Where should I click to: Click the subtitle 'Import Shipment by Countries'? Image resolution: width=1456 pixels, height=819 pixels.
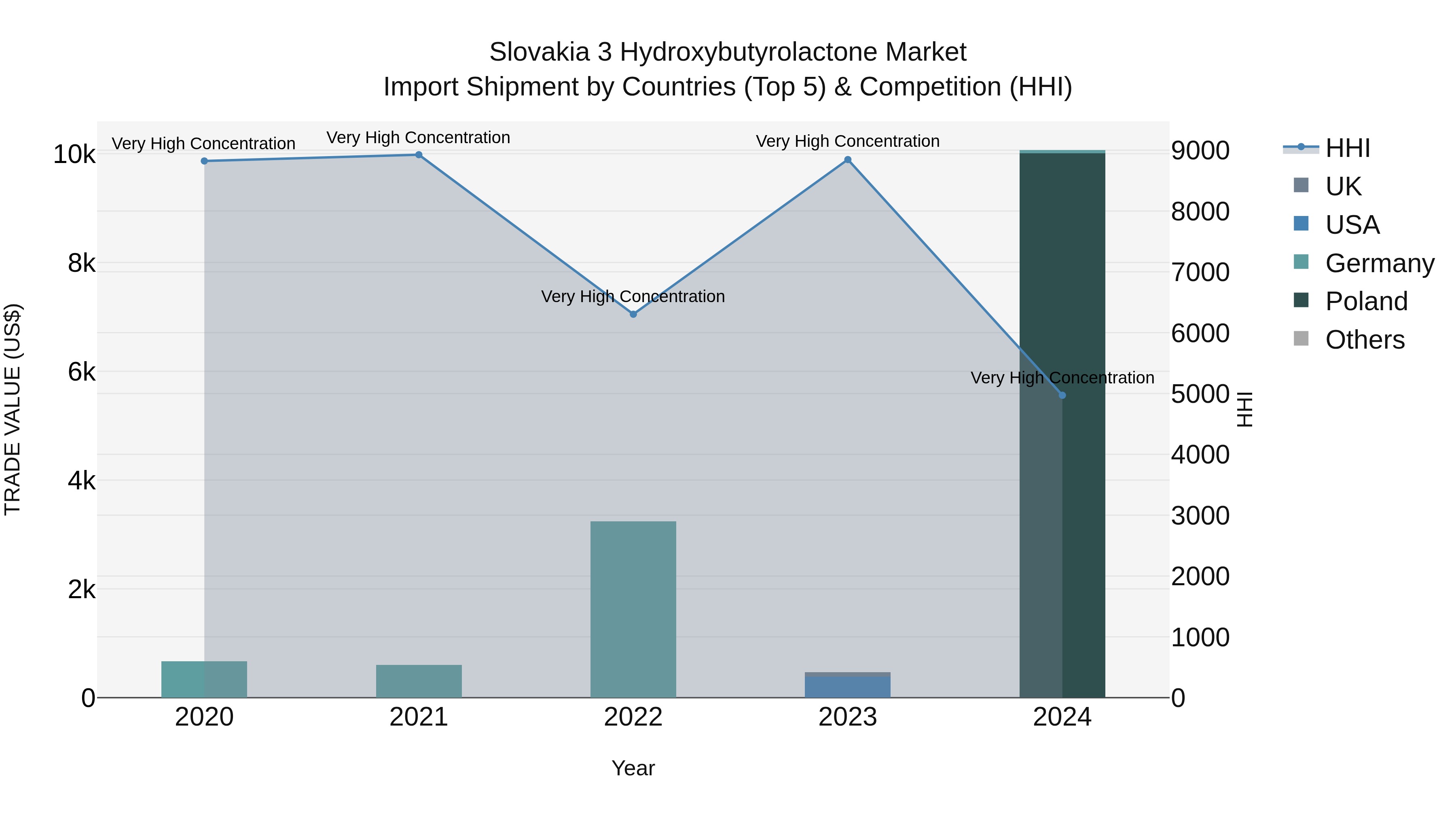pyautogui.click(x=560, y=87)
